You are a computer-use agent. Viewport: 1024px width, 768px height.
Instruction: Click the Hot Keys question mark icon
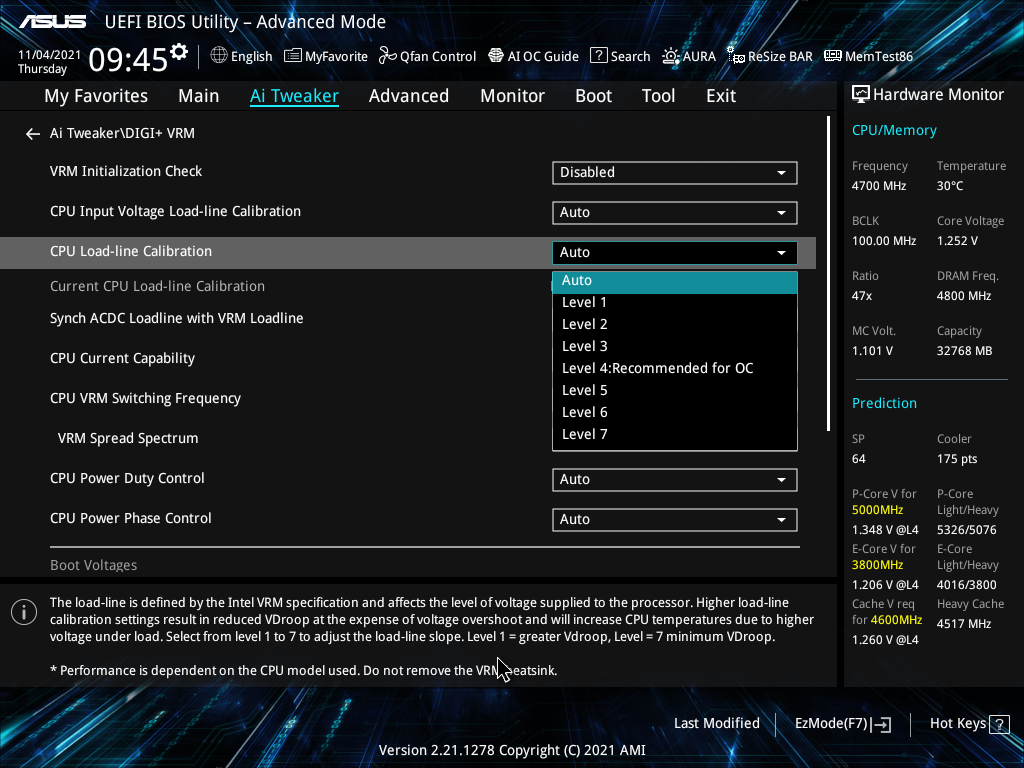click(999, 724)
